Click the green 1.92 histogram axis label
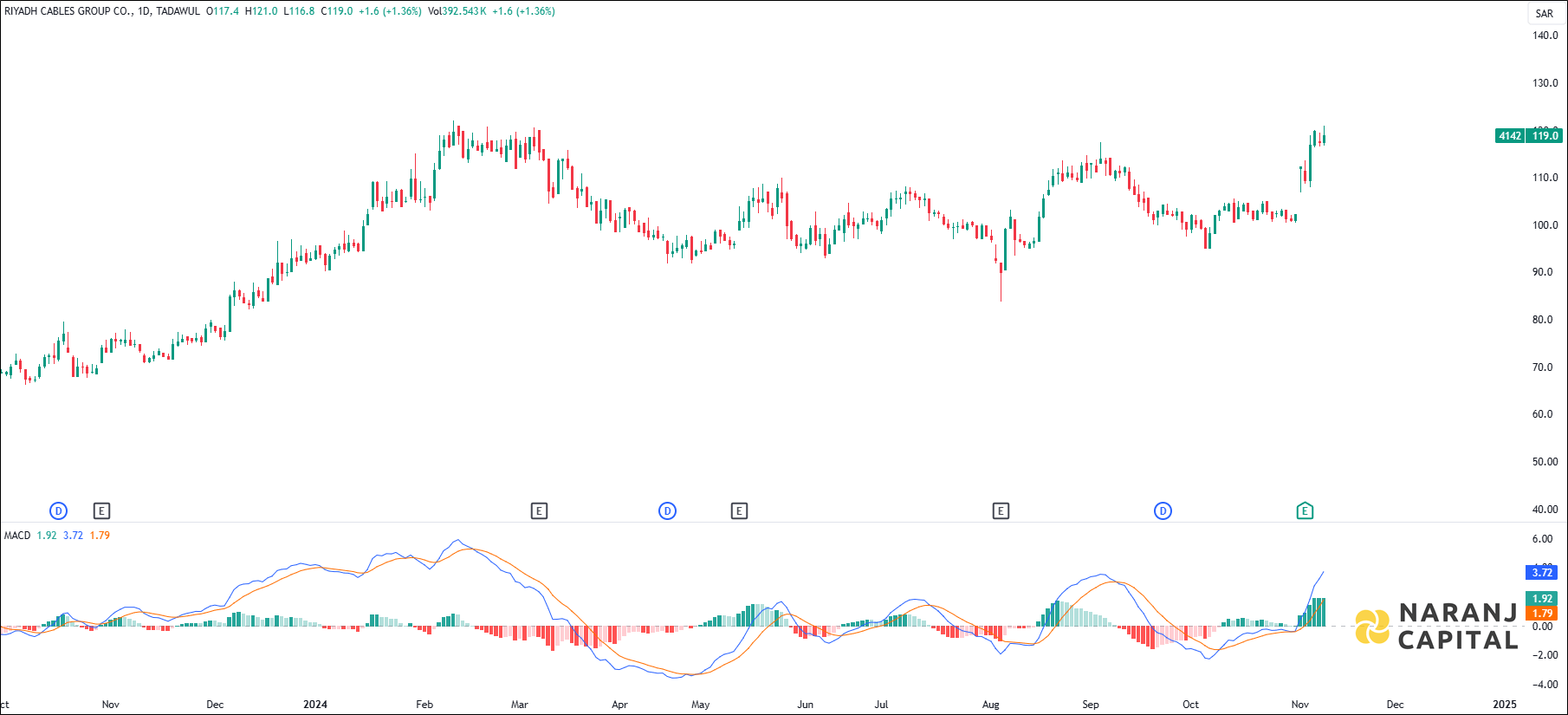Screen dimensions: 1568x715 click(x=1542, y=599)
